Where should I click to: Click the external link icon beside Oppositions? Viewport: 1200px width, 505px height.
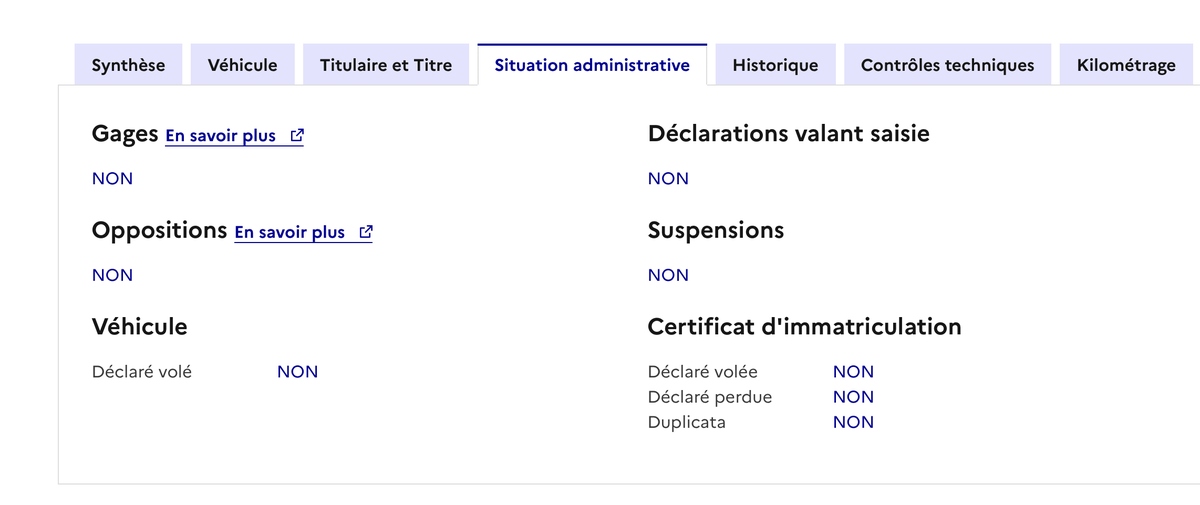coord(366,233)
